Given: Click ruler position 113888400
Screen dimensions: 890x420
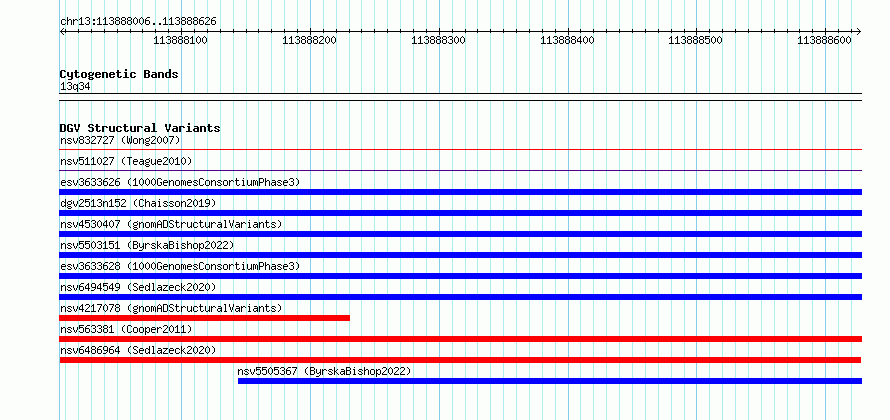Looking at the screenshot, I should click(x=567, y=40).
